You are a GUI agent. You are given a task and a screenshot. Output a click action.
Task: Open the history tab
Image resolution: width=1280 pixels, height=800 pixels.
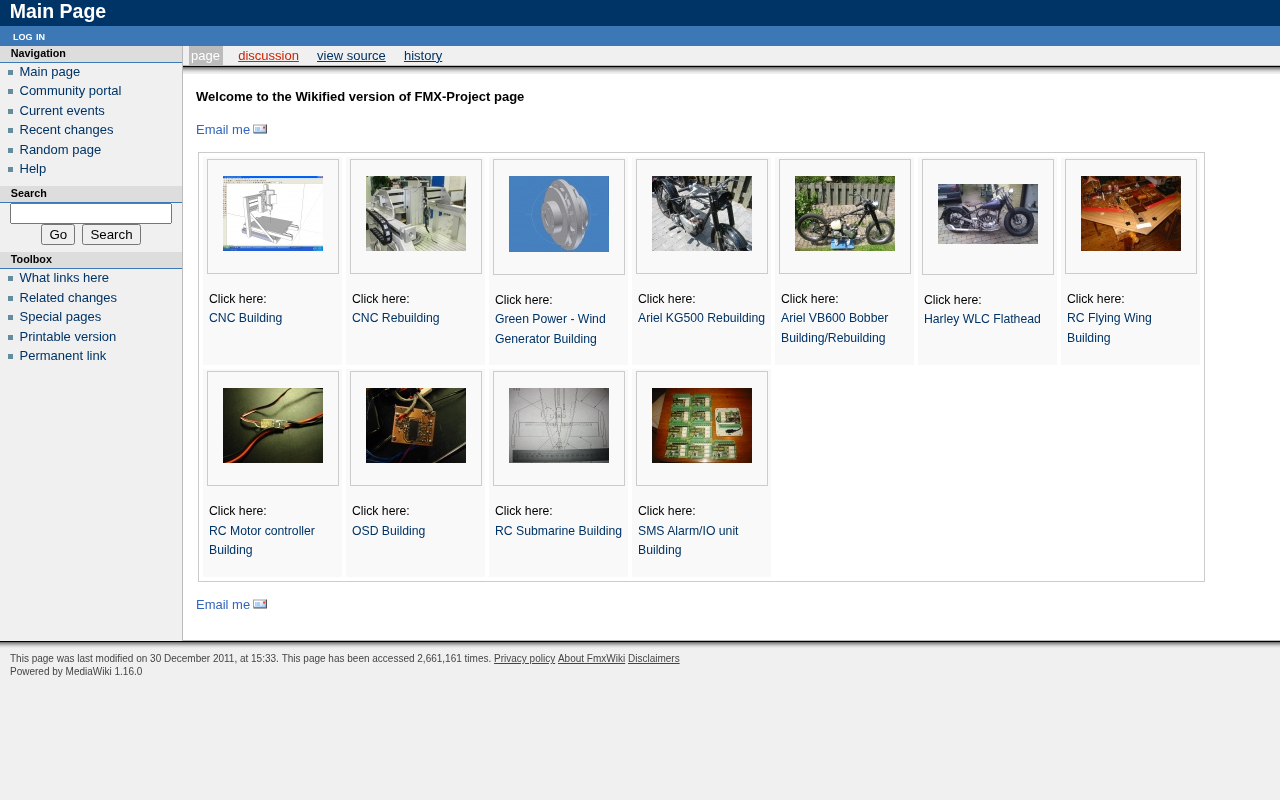(x=423, y=56)
